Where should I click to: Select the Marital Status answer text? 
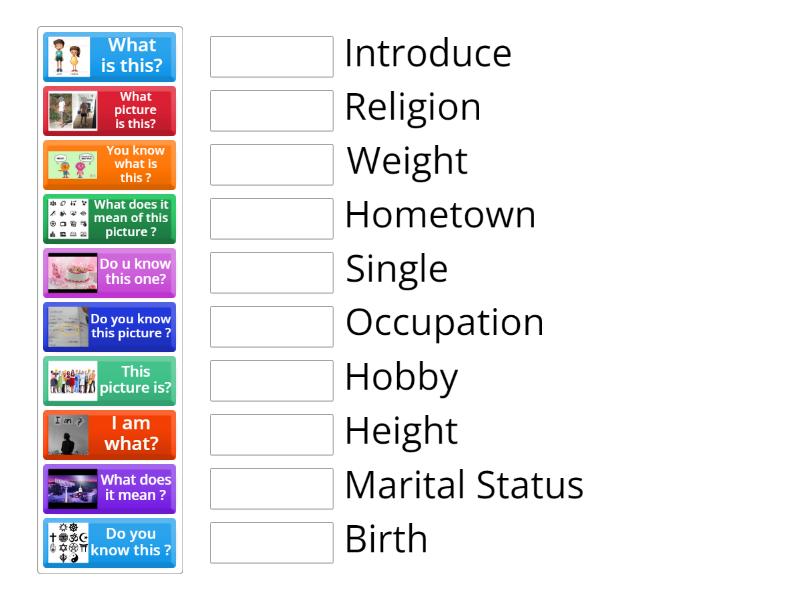coord(463,485)
